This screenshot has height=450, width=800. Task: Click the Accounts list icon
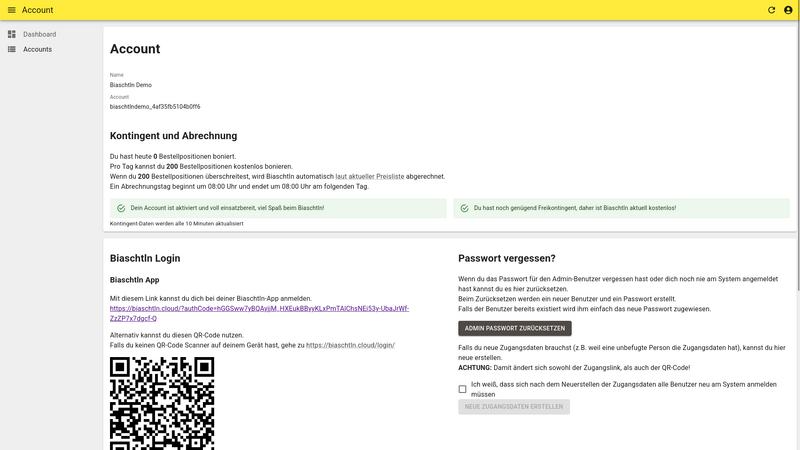pos(12,49)
